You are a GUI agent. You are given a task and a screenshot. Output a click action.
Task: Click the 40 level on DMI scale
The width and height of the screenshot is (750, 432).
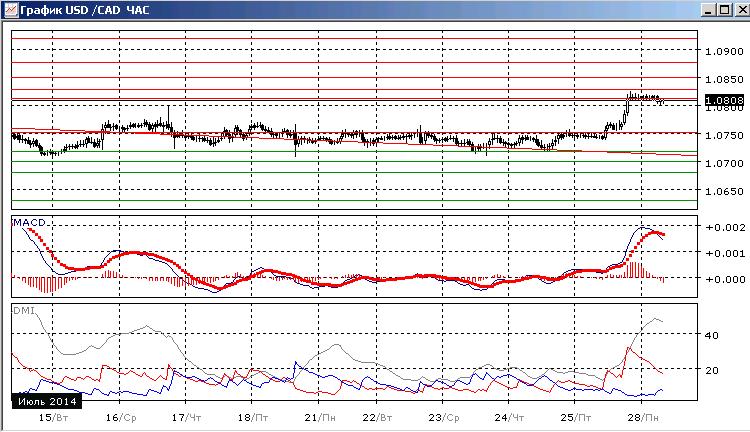tap(712, 335)
